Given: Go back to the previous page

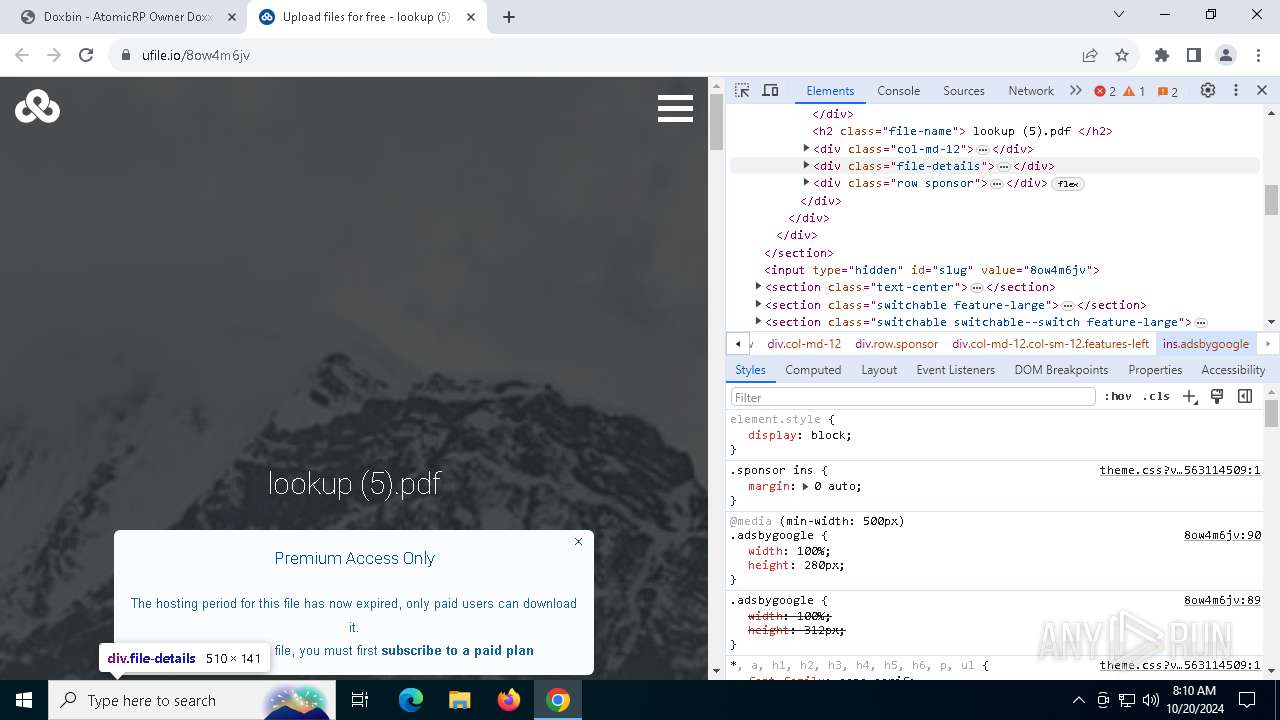Looking at the screenshot, I should [x=22, y=55].
